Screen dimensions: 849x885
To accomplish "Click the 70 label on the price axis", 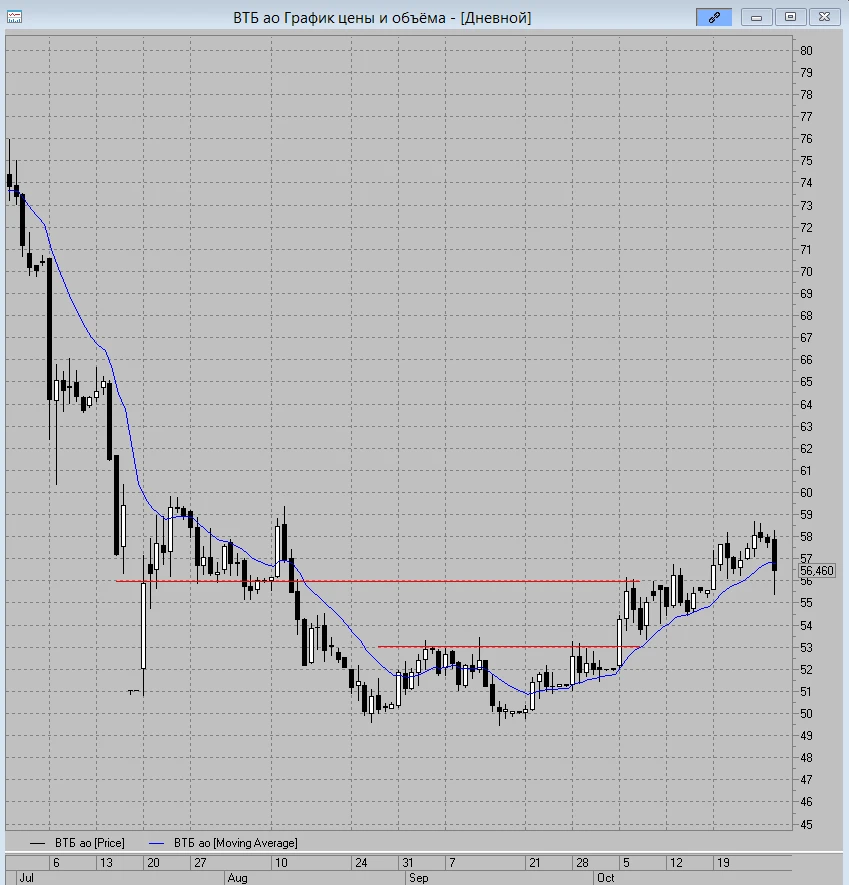I will point(806,271).
